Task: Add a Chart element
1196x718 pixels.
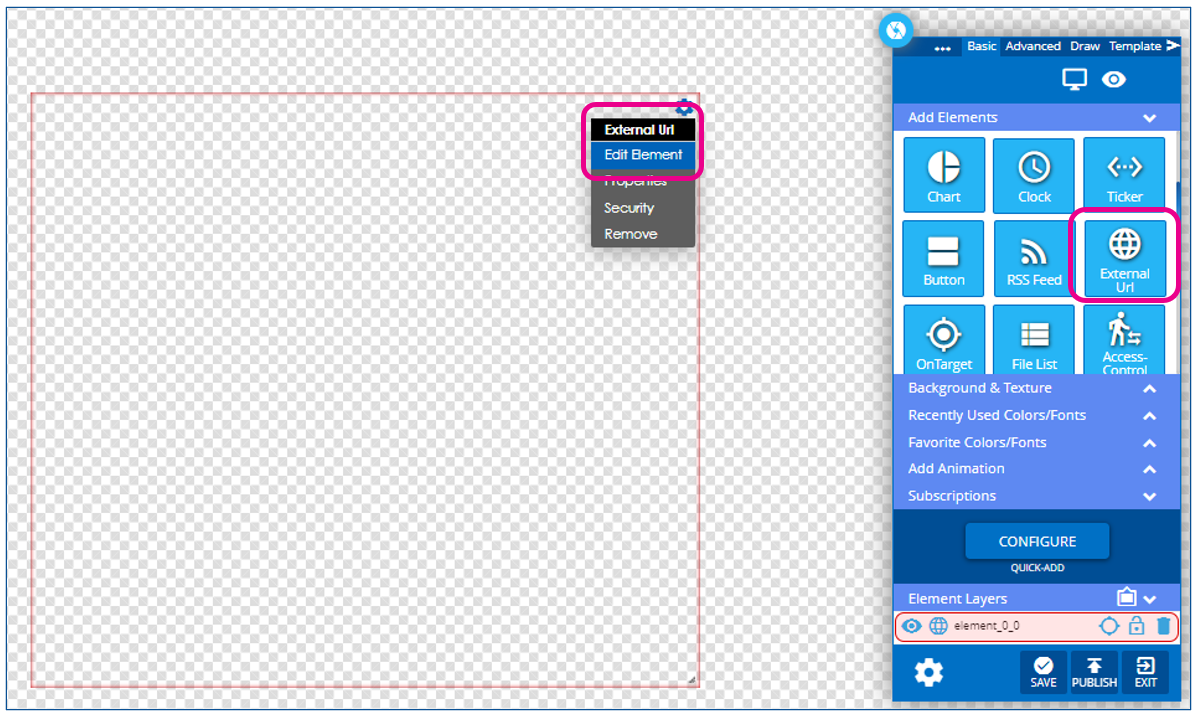Action: point(943,174)
